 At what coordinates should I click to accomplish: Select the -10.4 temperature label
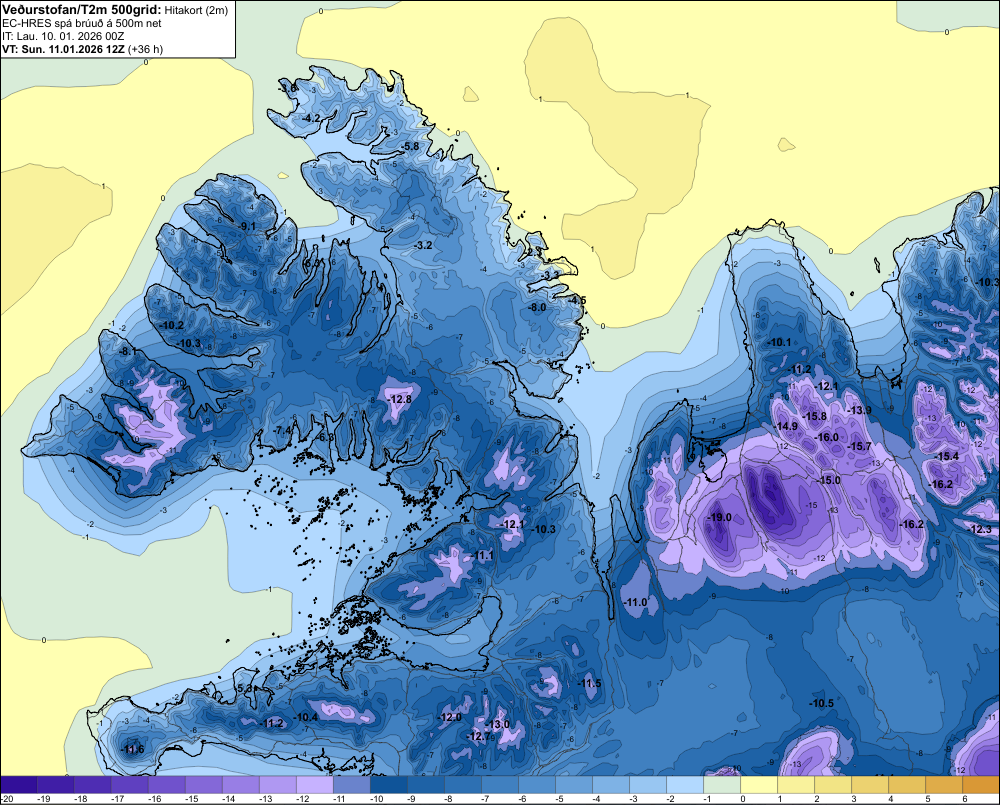[306, 717]
